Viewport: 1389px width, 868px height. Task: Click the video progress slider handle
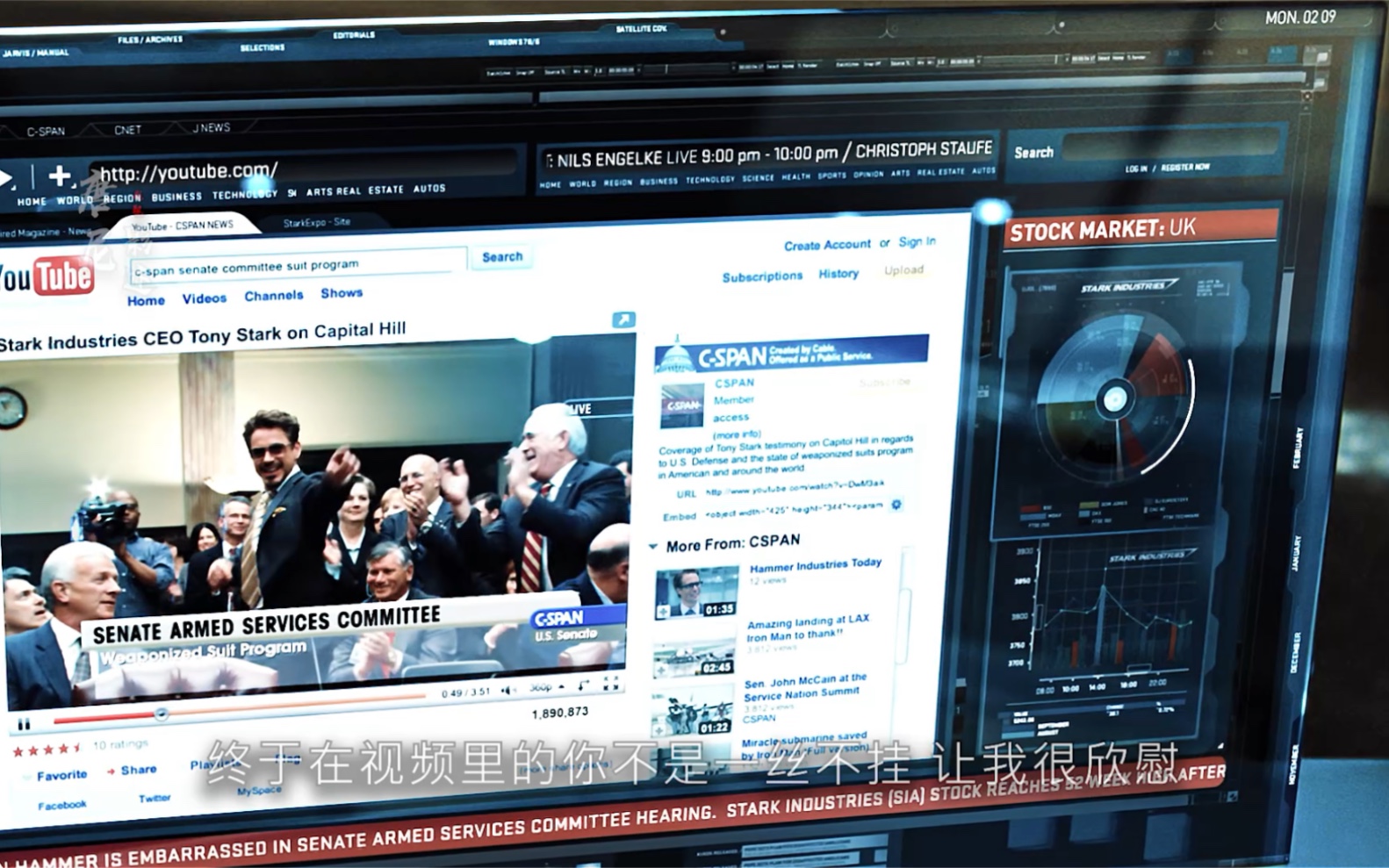click(x=162, y=714)
